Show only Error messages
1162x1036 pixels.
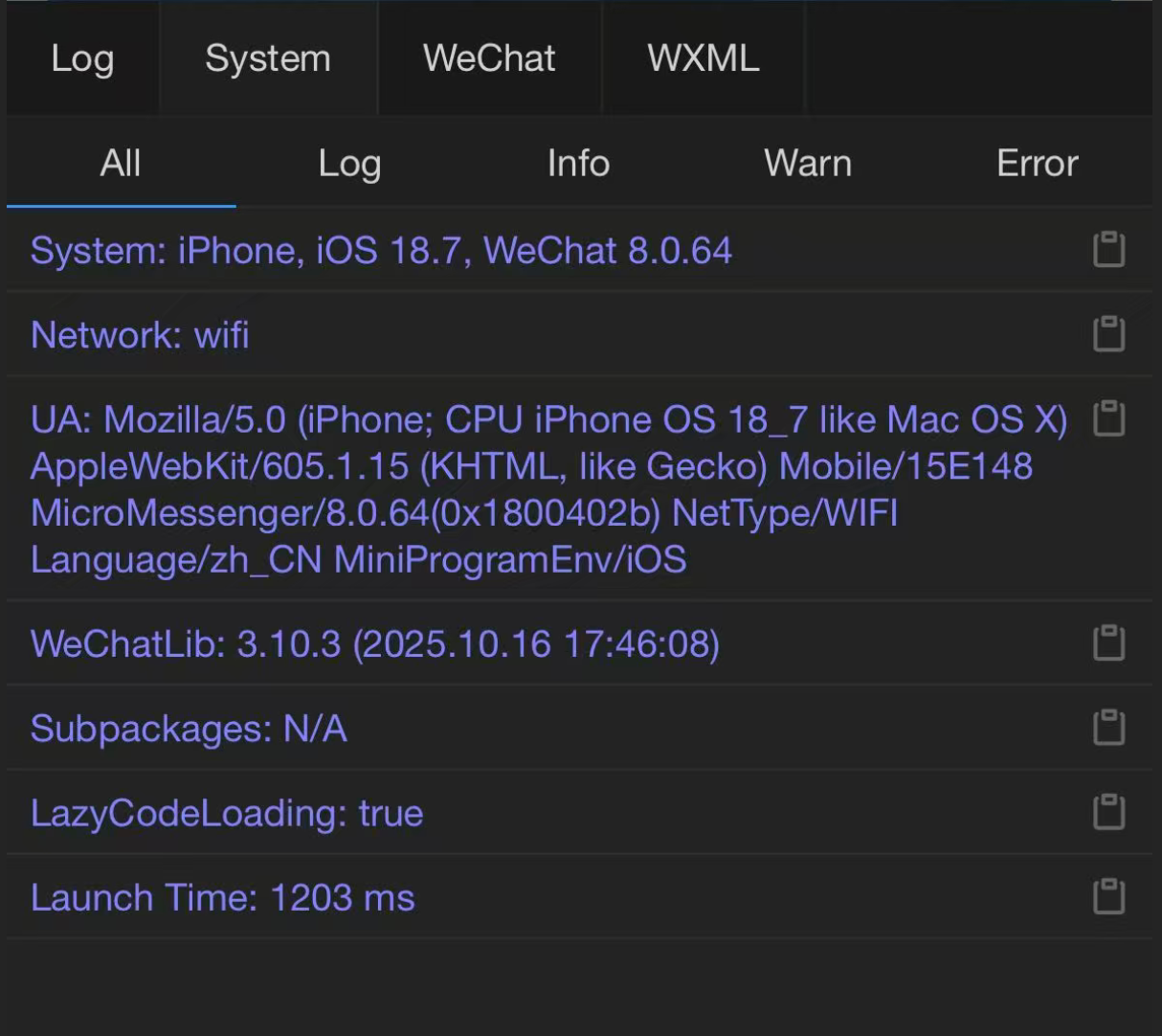pos(1037,163)
